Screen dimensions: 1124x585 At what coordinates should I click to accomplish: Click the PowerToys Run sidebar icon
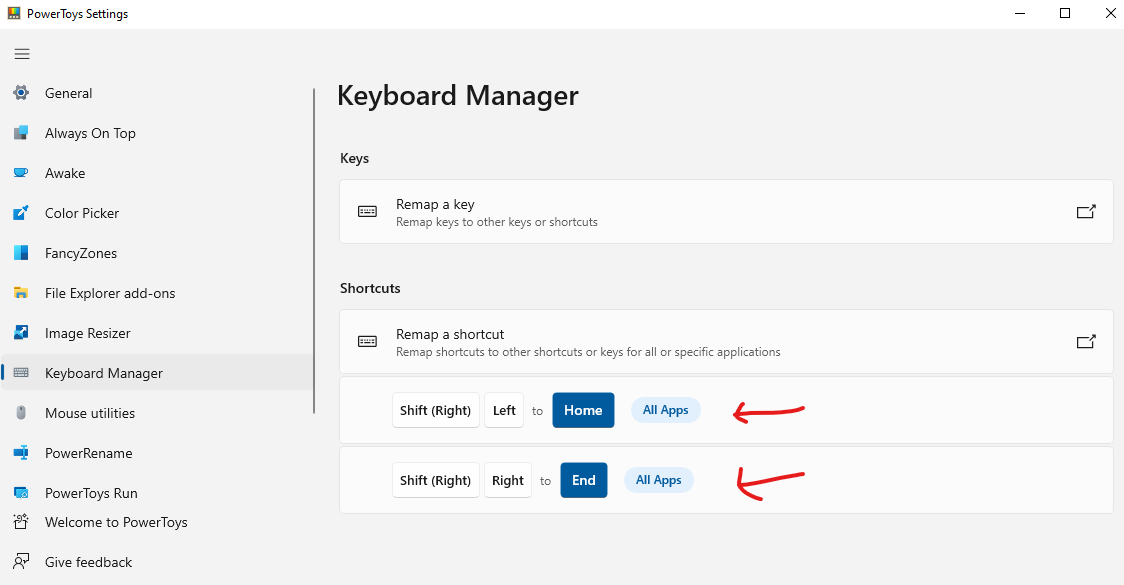(x=22, y=493)
